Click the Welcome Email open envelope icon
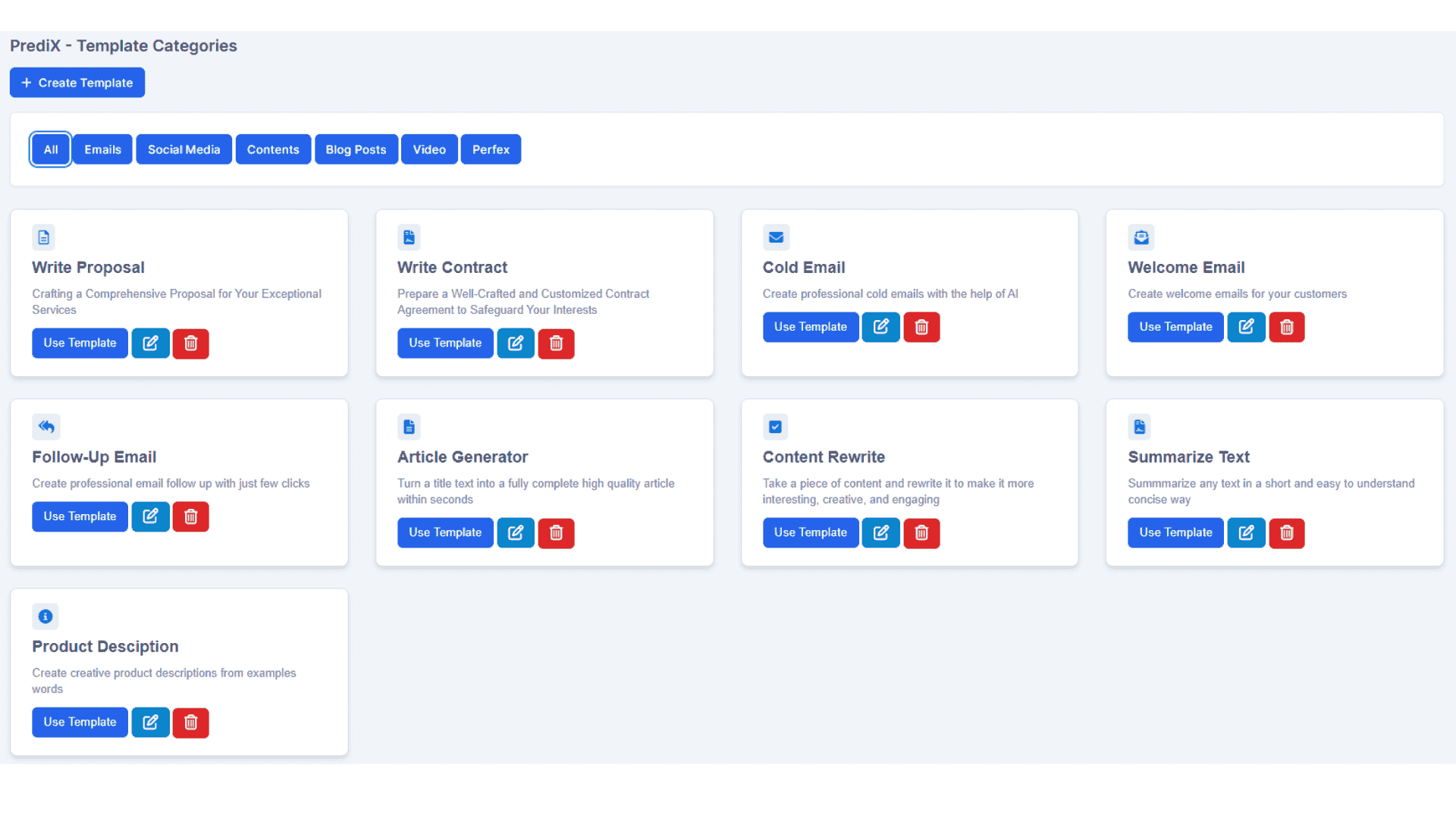This screenshot has width=1456, height=819. click(x=1141, y=237)
